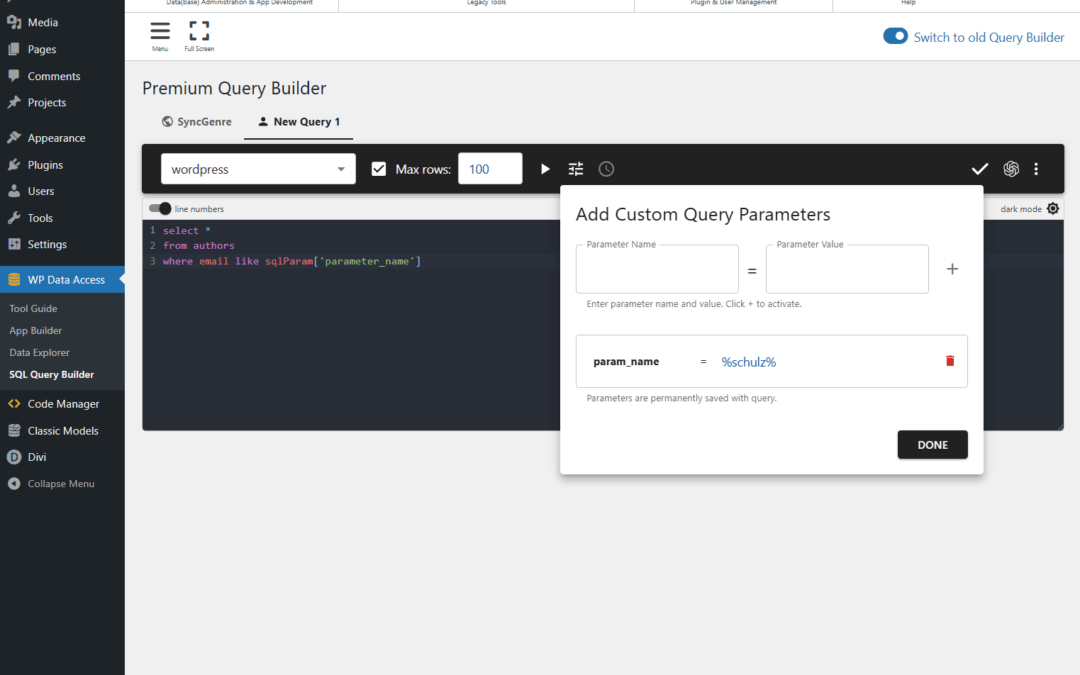Viewport: 1080px width, 675px height.
Task: Click the Switch to old Query Builder link
Action: [x=989, y=37]
